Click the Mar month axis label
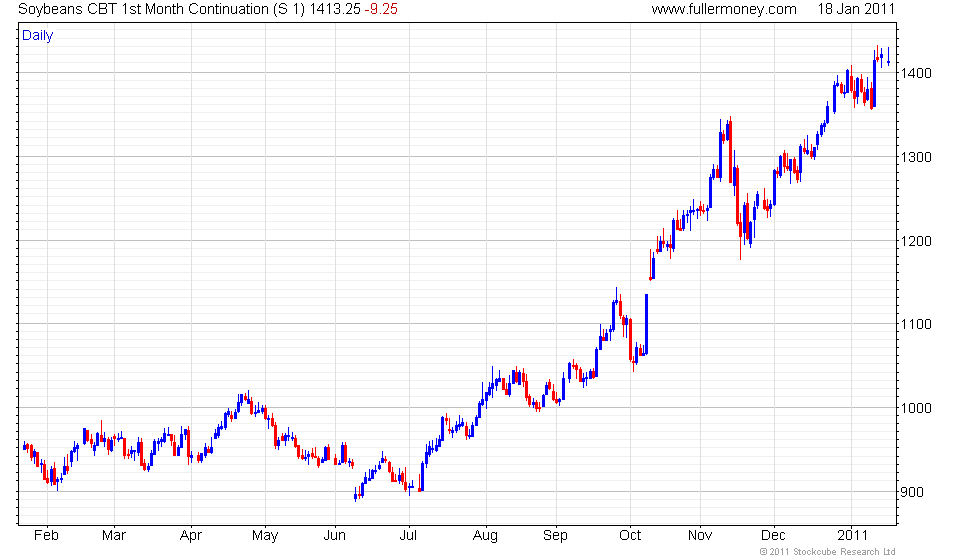 (x=114, y=536)
